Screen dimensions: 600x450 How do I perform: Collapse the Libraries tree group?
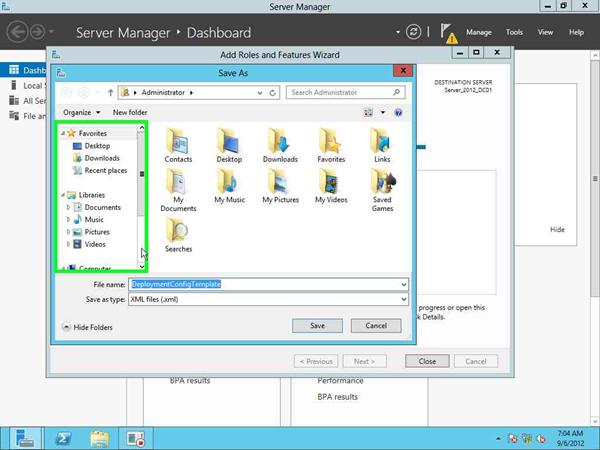63,195
